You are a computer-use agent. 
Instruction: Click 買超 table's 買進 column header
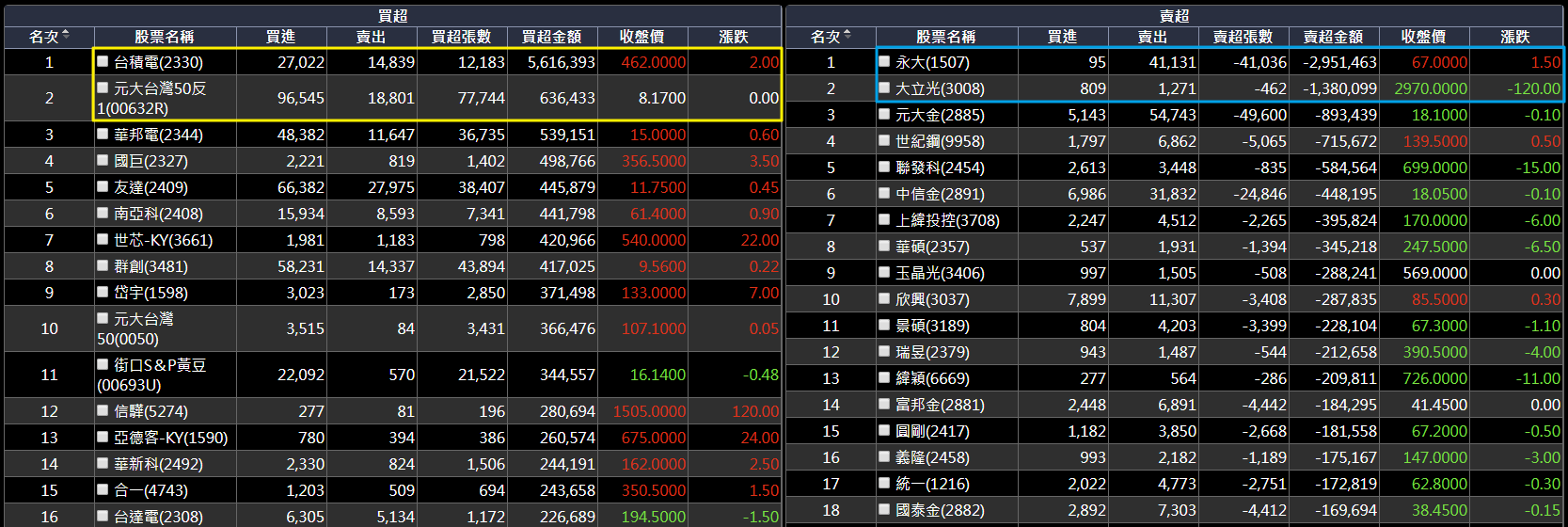click(x=281, y=37)
